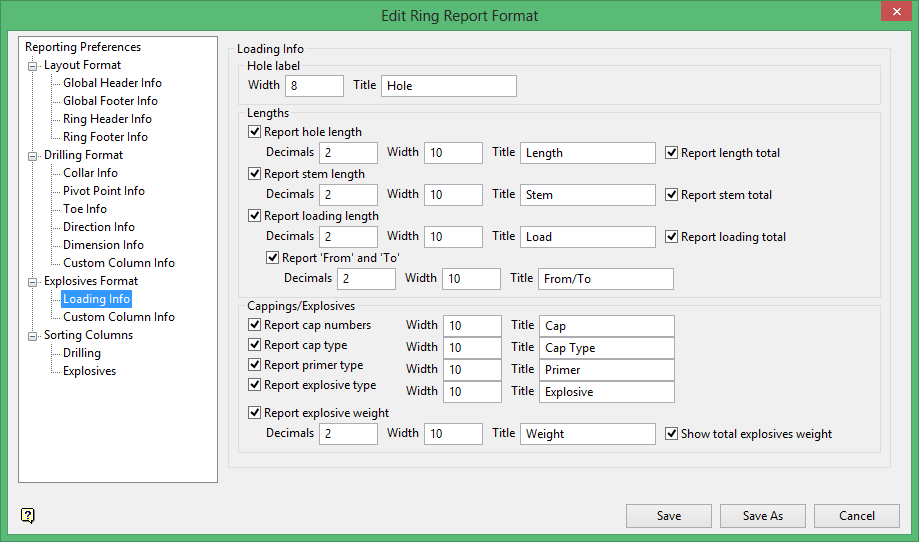Focus the explosive weight Decimals field
Image resolution: width=919 pixels, height=542 pixels.
pos(348,434)
